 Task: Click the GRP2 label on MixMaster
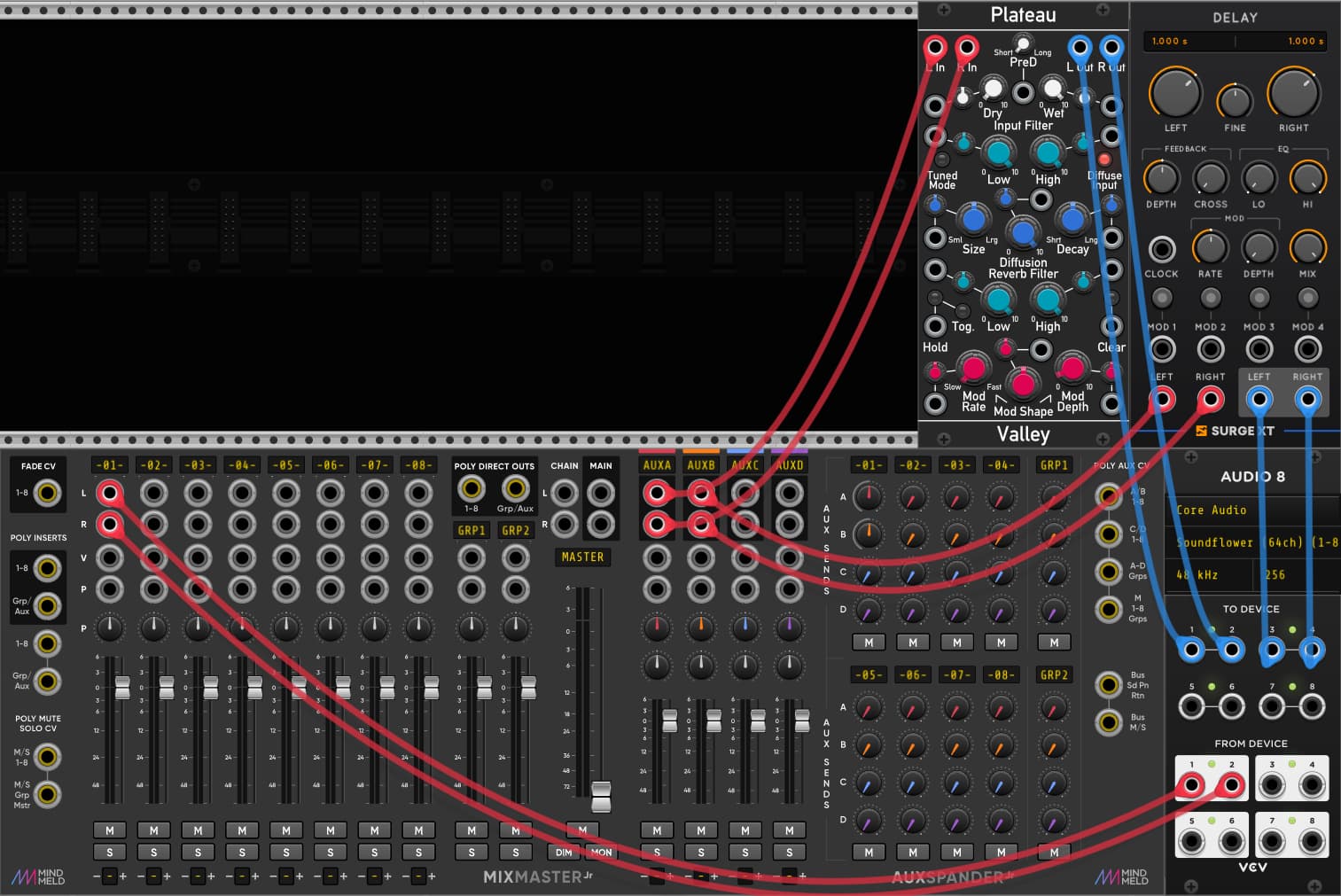coord(515,530)
